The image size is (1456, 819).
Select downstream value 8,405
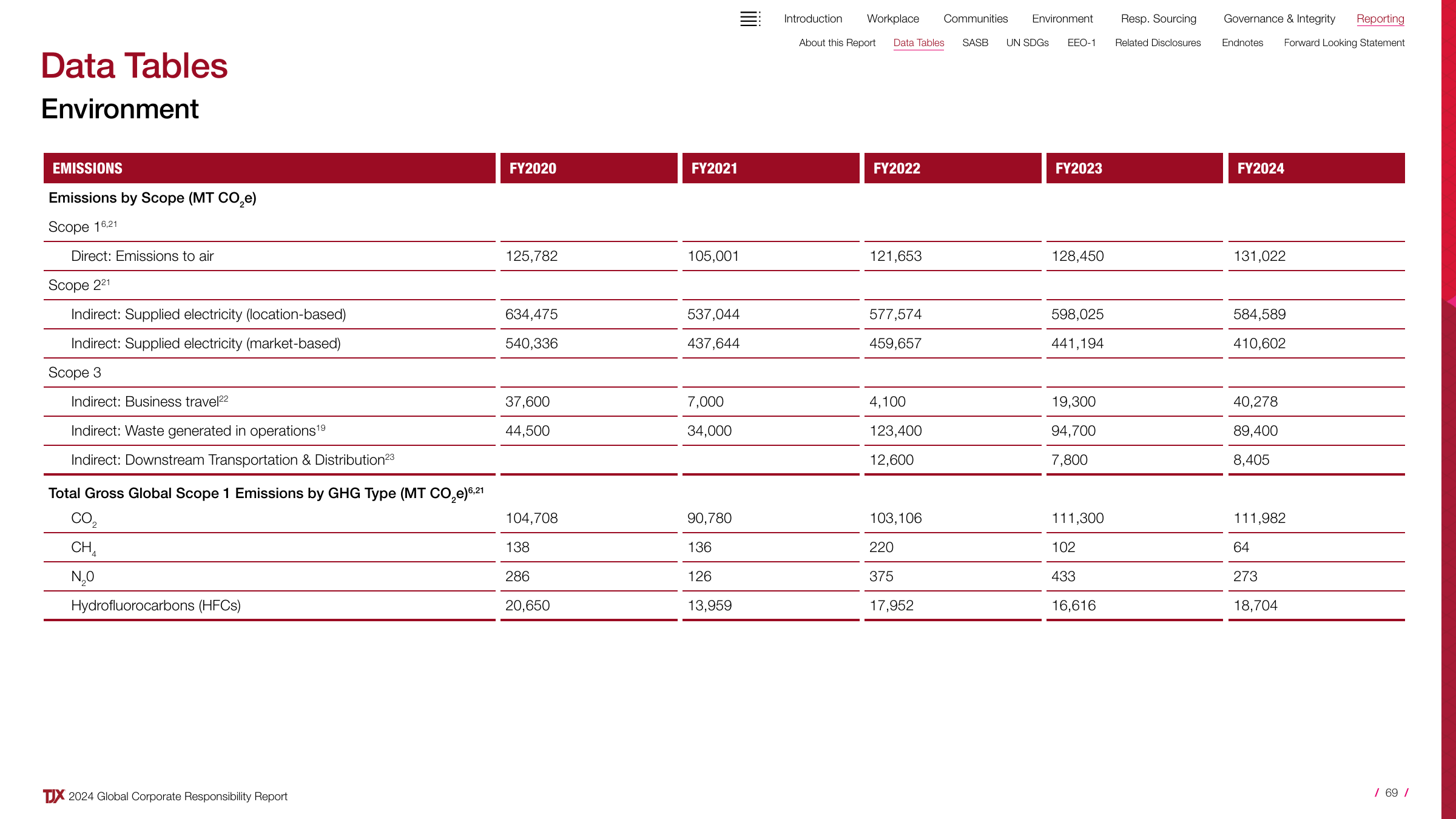[1251, 460]
